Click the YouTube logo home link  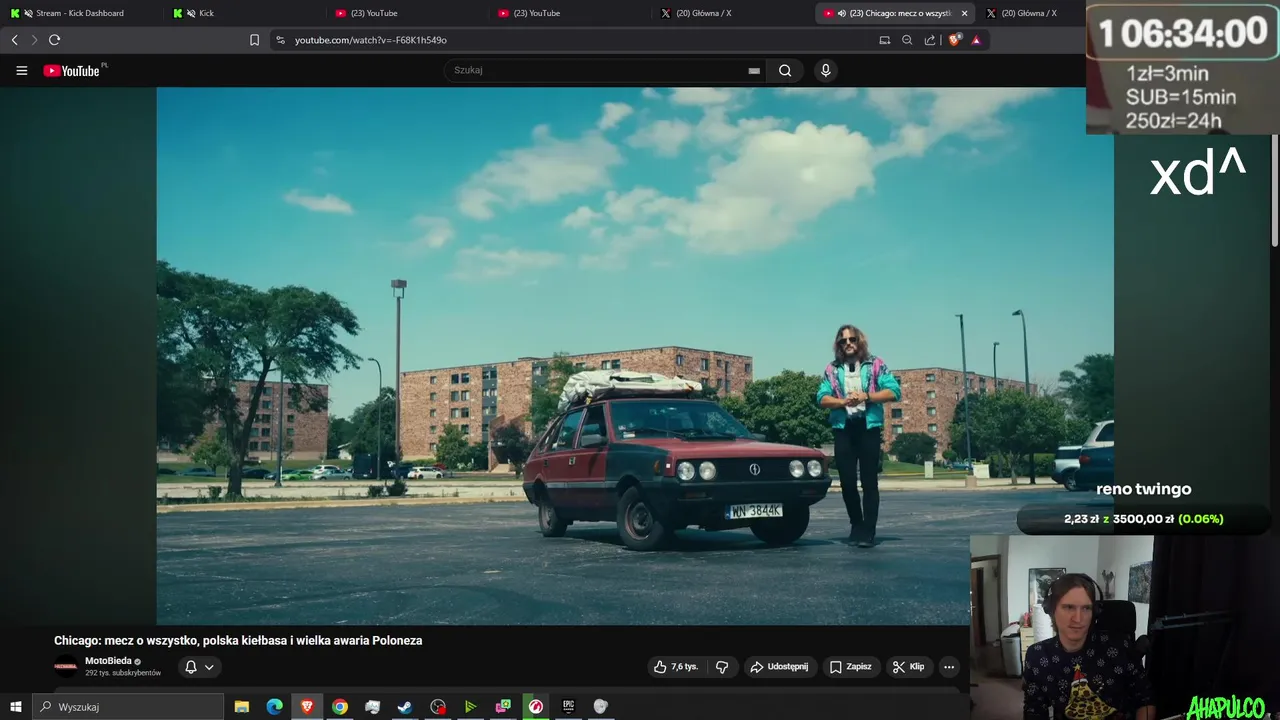tap(73, 71)
